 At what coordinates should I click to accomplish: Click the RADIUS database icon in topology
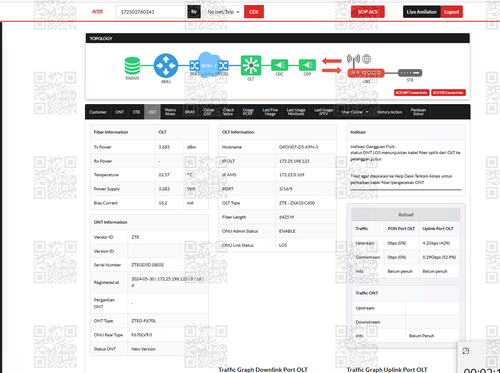(132, 66)
